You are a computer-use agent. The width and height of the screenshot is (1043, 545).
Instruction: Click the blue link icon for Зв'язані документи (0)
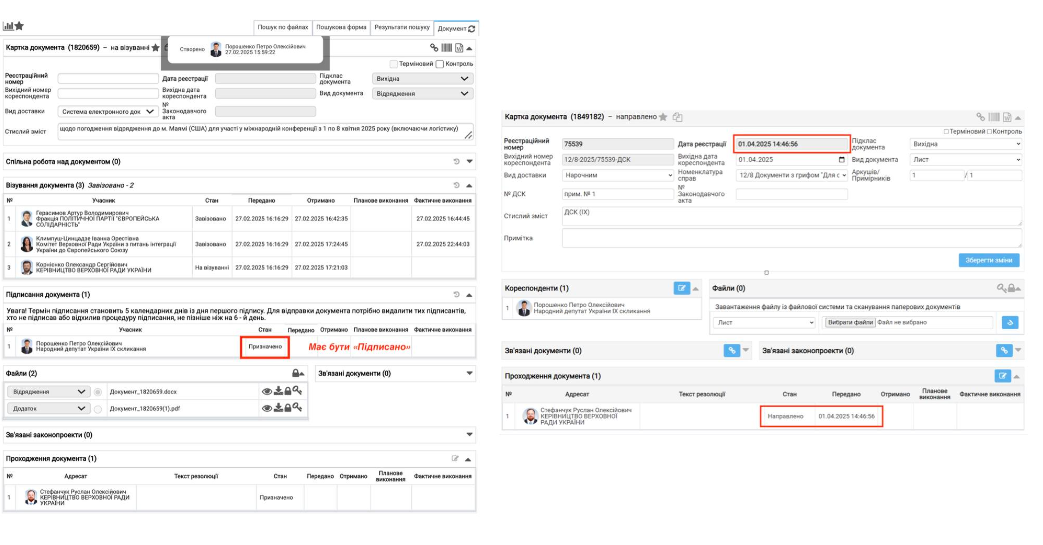pos(731,350)
